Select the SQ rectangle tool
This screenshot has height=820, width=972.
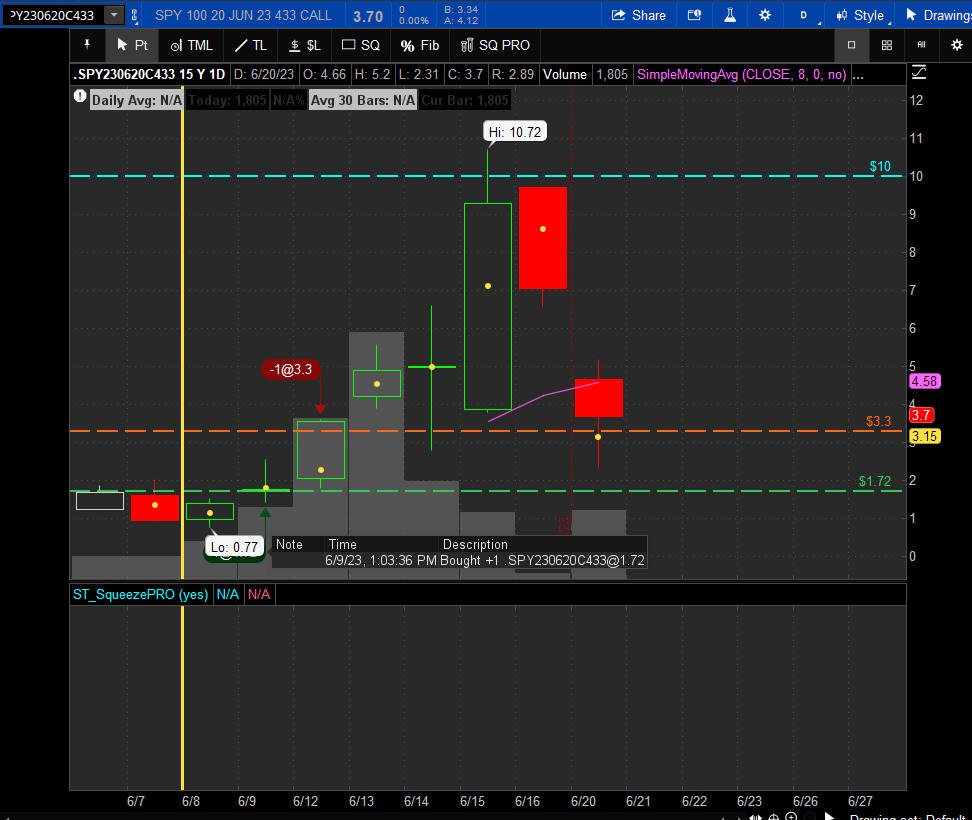pyautogui.click(x=361, y=45)
